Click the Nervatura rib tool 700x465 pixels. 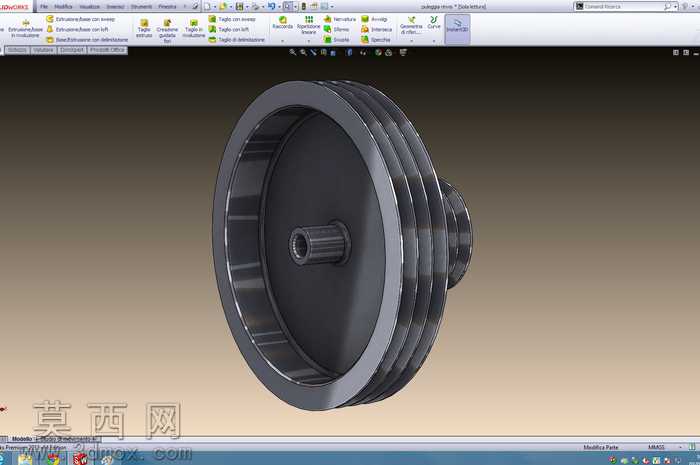coord(340,19)
